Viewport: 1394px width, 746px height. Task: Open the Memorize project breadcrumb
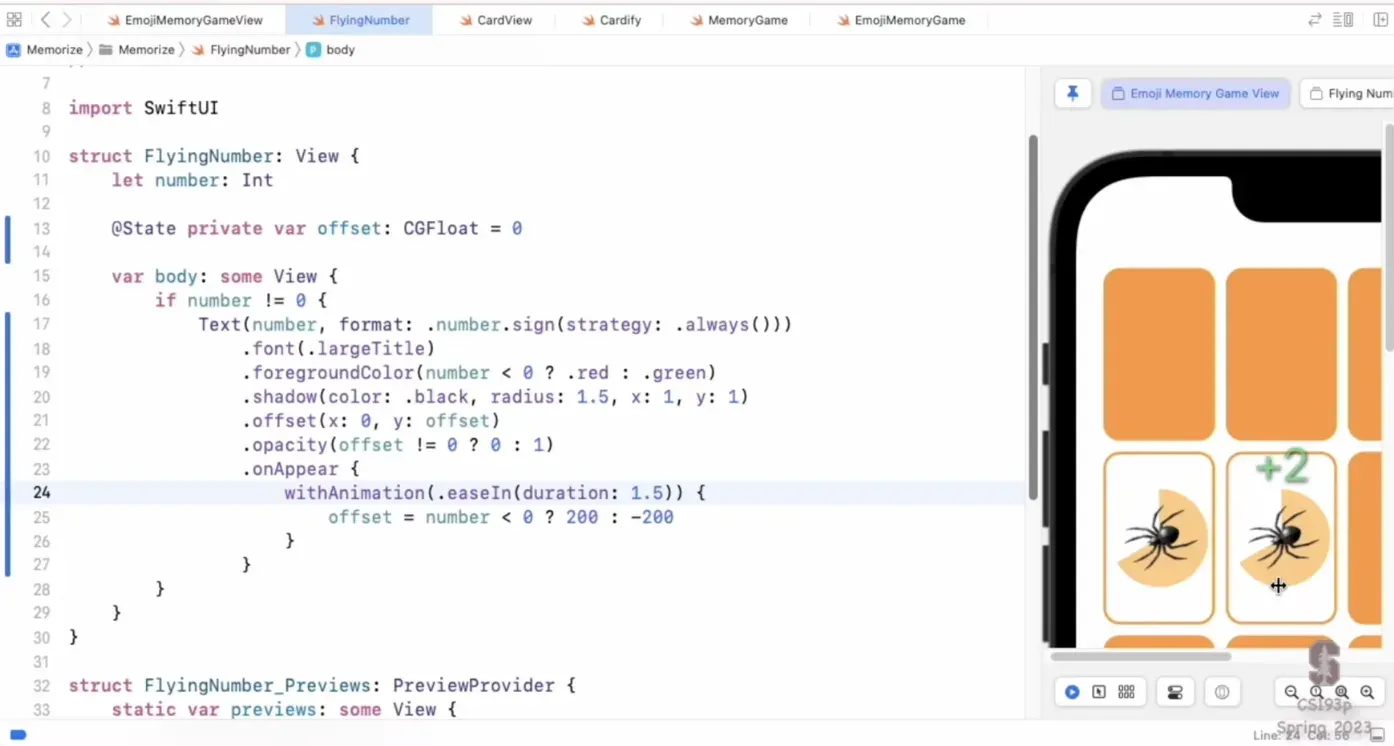45,50
